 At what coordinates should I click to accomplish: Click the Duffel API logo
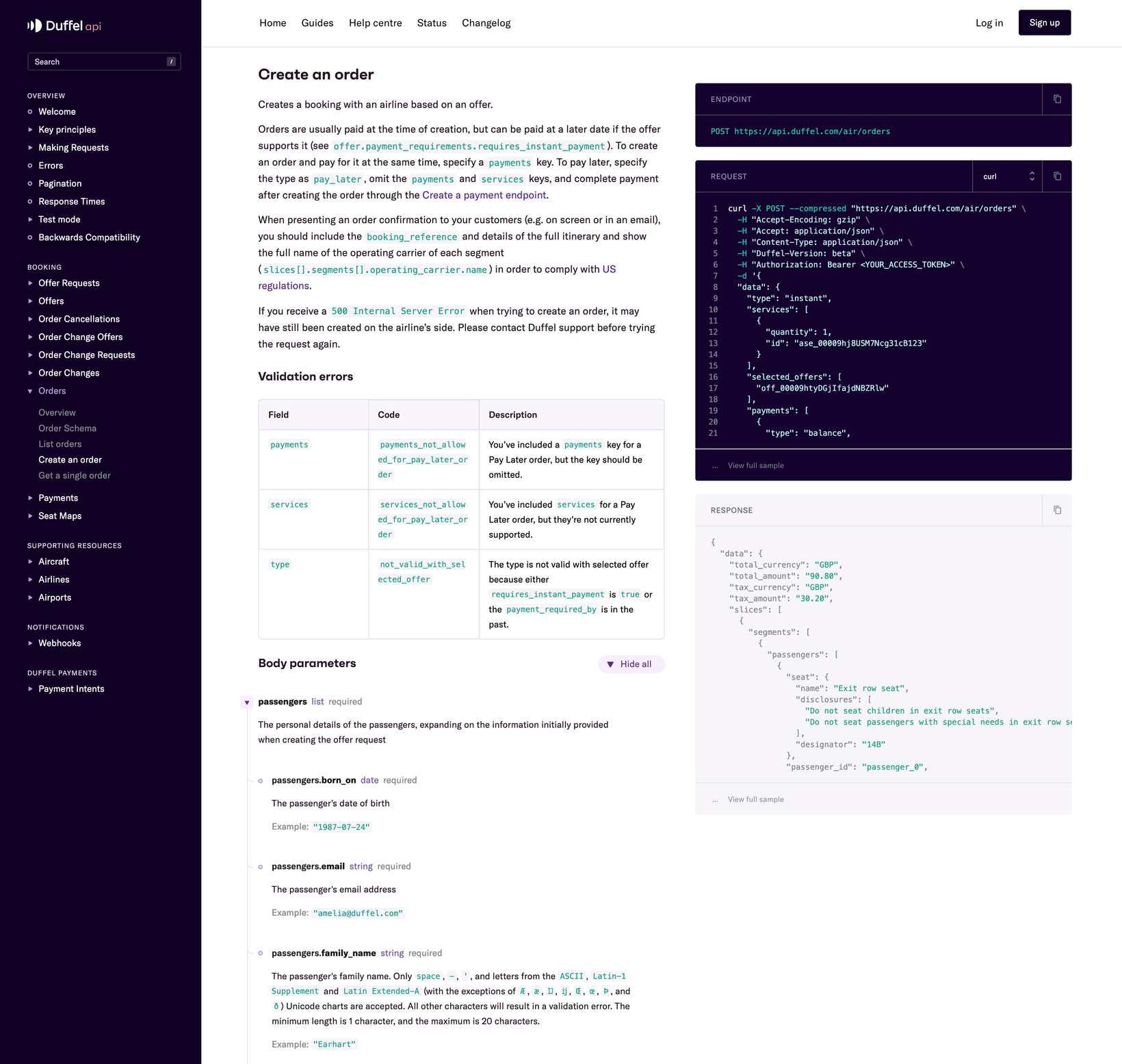(64, 26)
